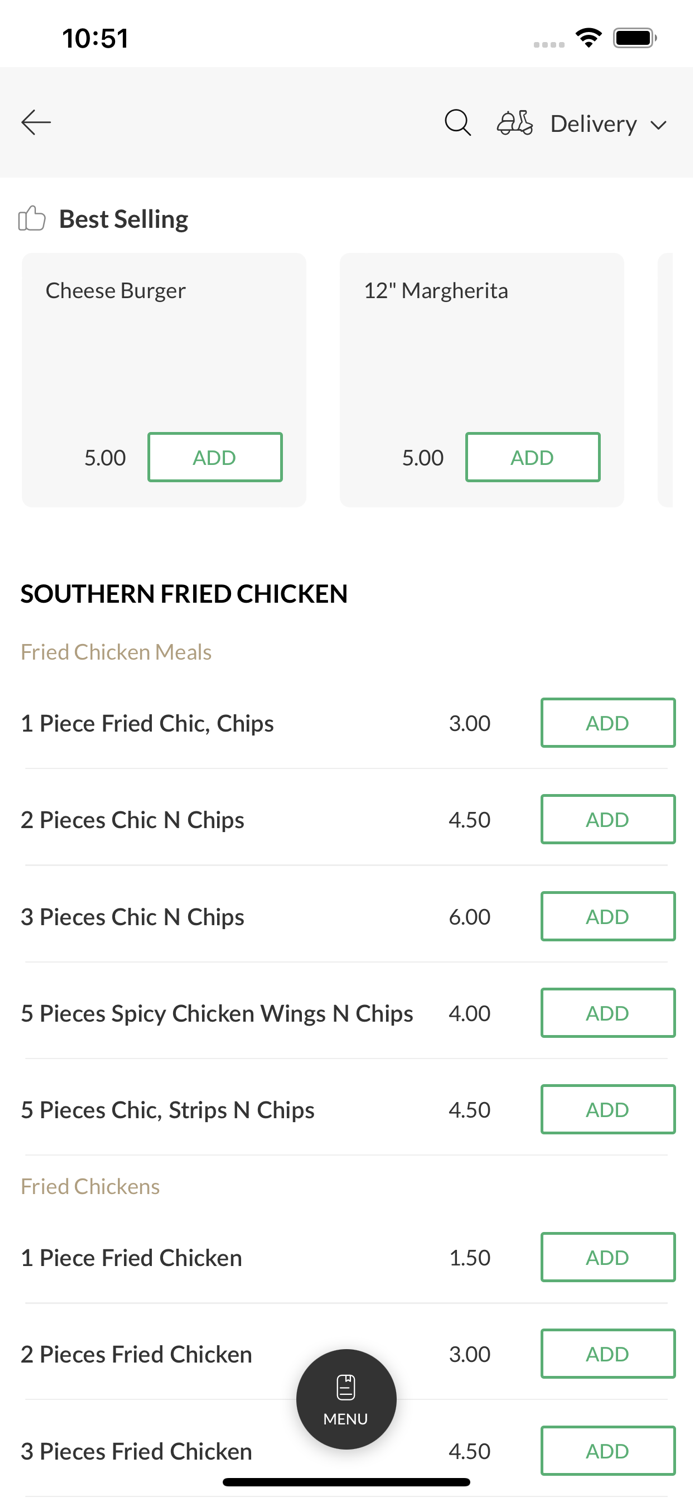Add 1 Piece Fried Chic, Chips
The height and width of the screenshot is (1500, 693).
click(x=608, y=723)
